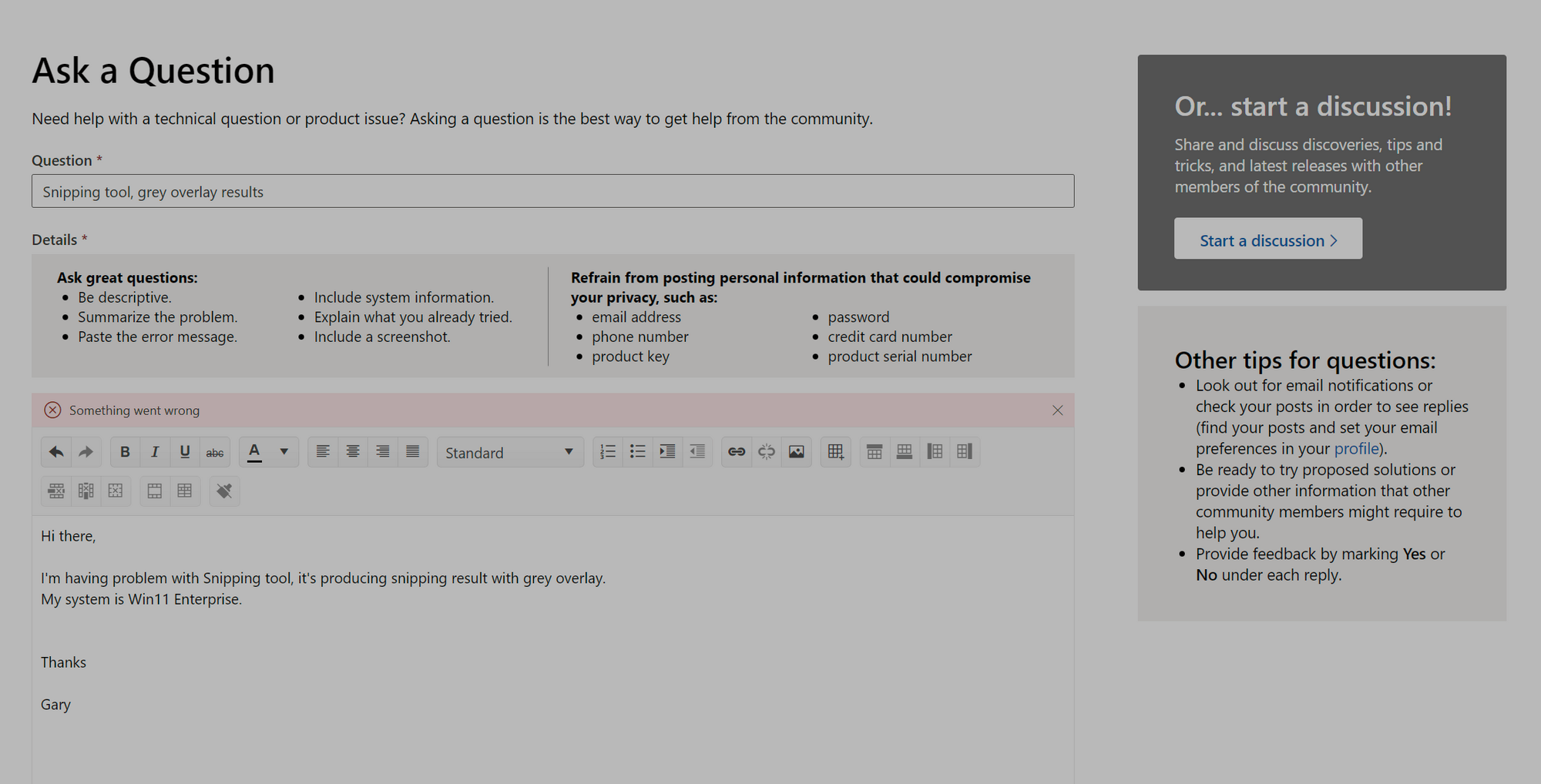Click into the Question title input field
The height and width of the screenshot is (784, 1541).
553,191
